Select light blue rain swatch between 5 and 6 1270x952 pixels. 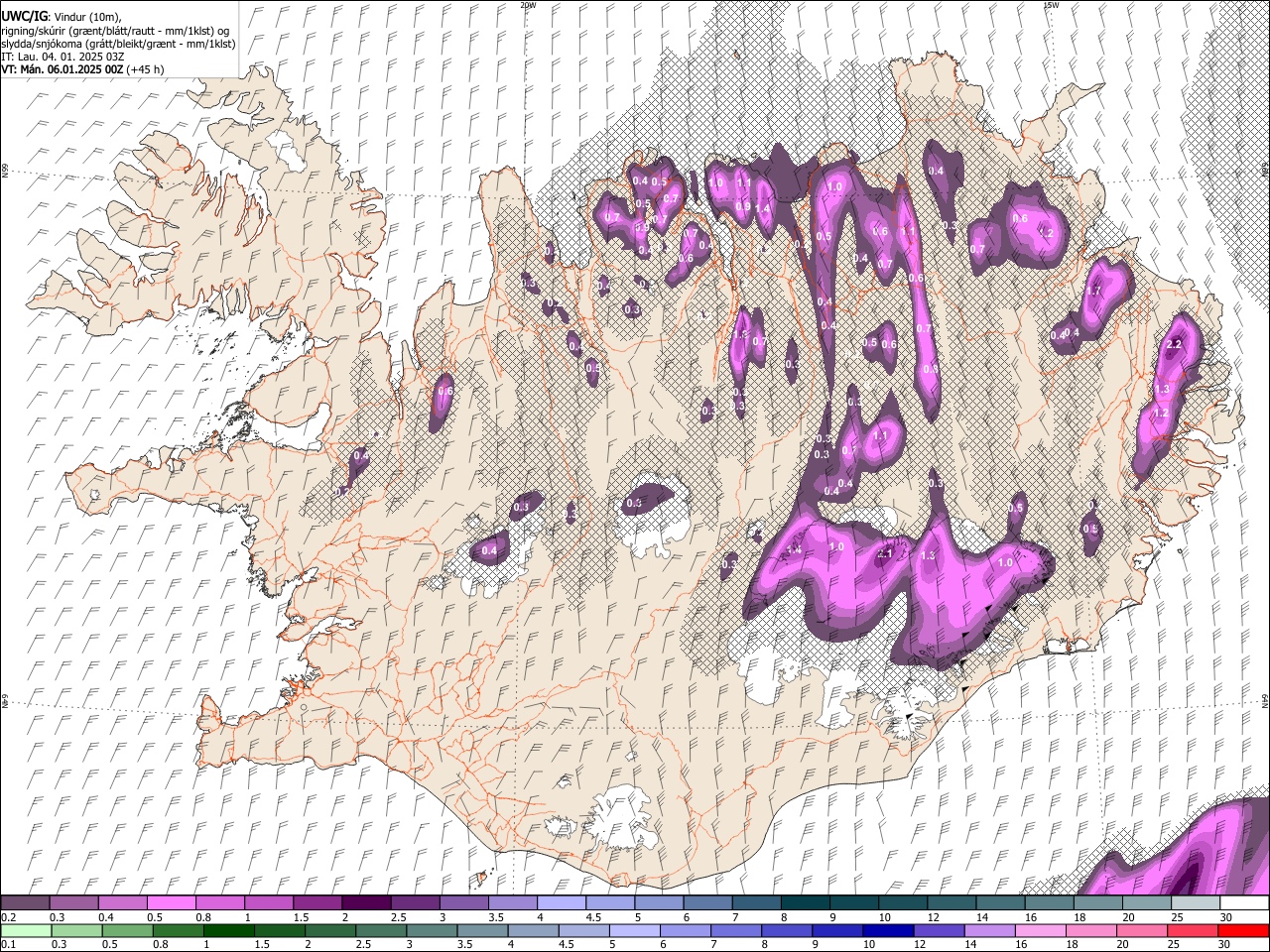click(x=636, y=931)
